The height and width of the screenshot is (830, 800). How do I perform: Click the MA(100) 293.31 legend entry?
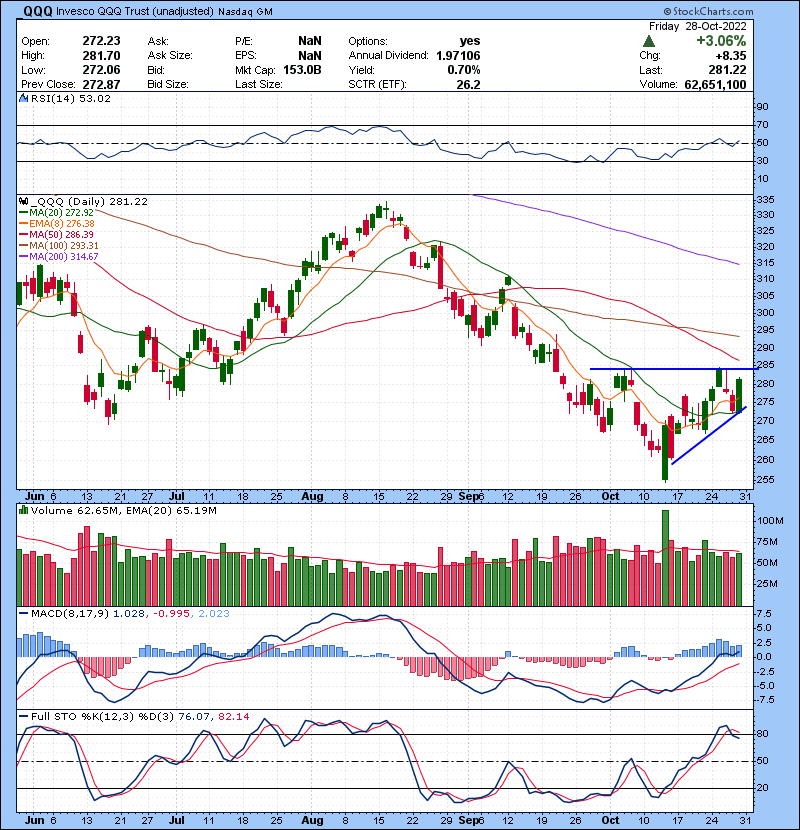tap(59, 246)
